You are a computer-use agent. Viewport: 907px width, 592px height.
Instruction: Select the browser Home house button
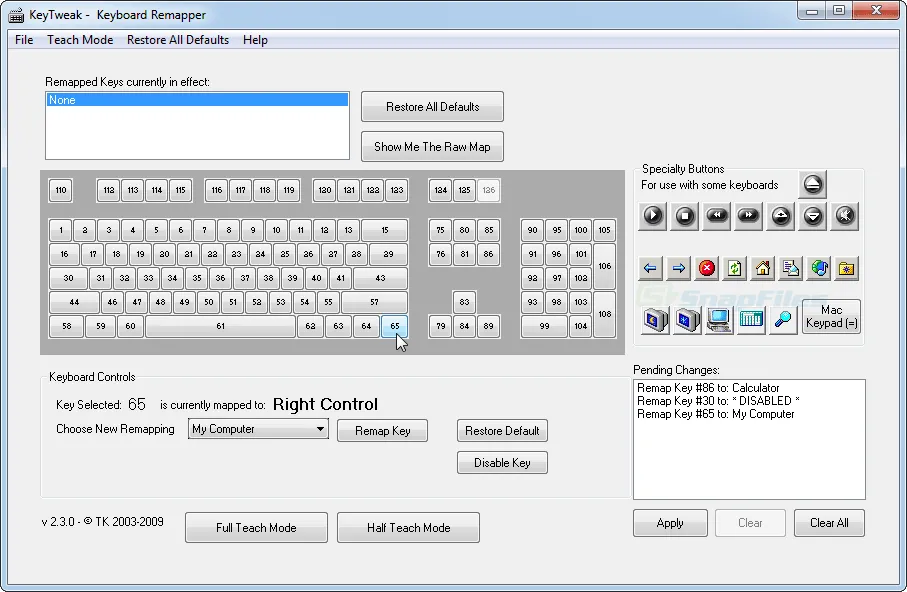pos(763,269)
